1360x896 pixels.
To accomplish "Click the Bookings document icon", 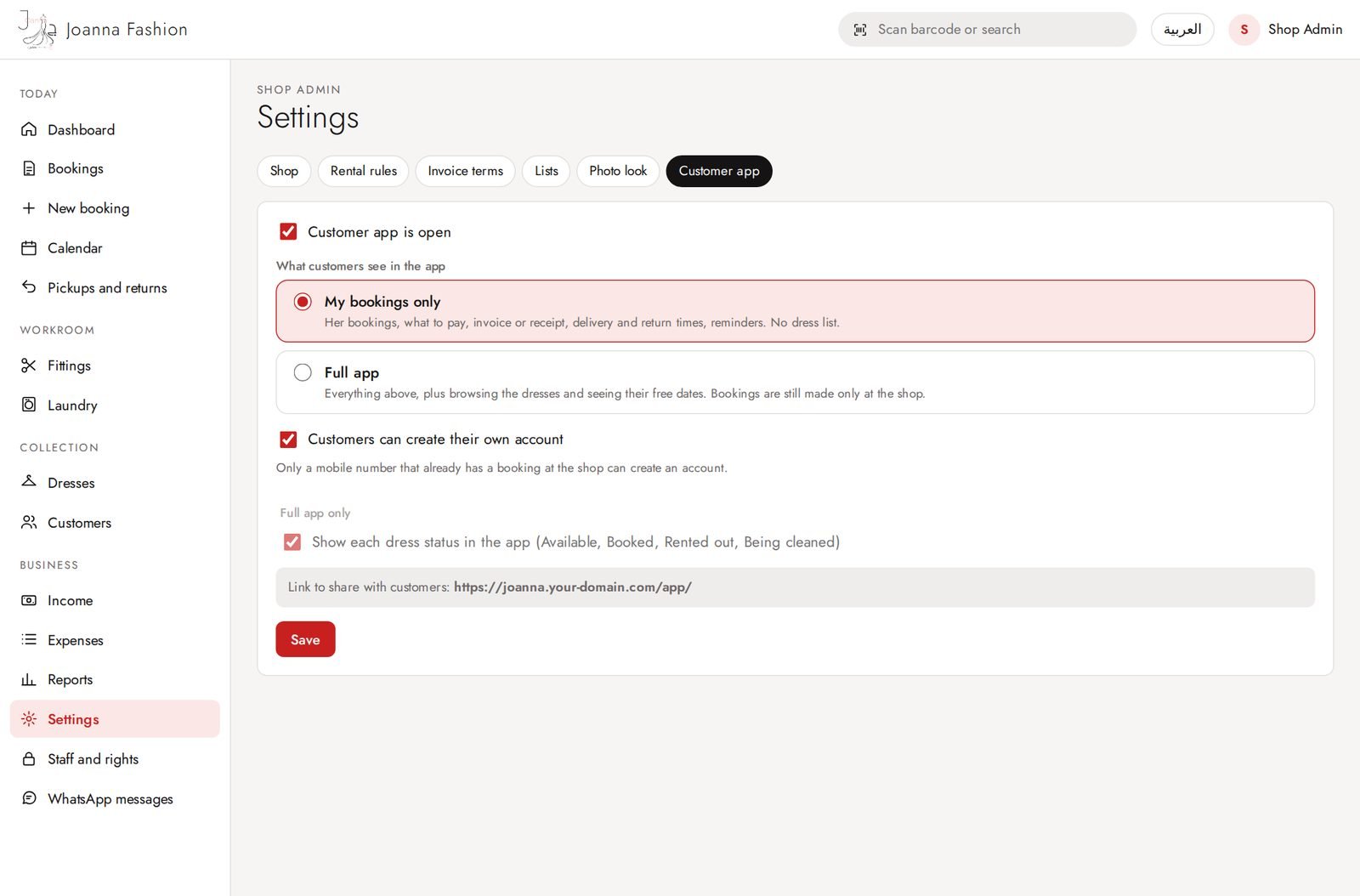I will [x=29, y=168].
